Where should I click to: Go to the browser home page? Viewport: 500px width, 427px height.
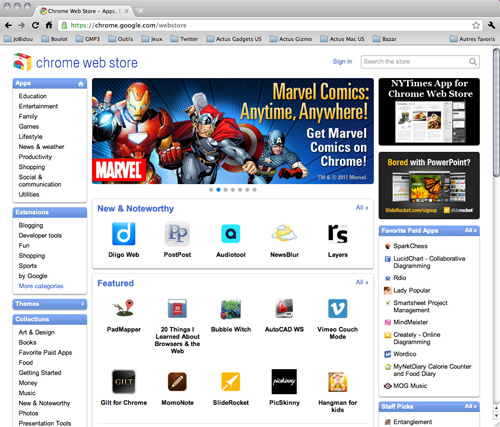(x=49, y=25)
